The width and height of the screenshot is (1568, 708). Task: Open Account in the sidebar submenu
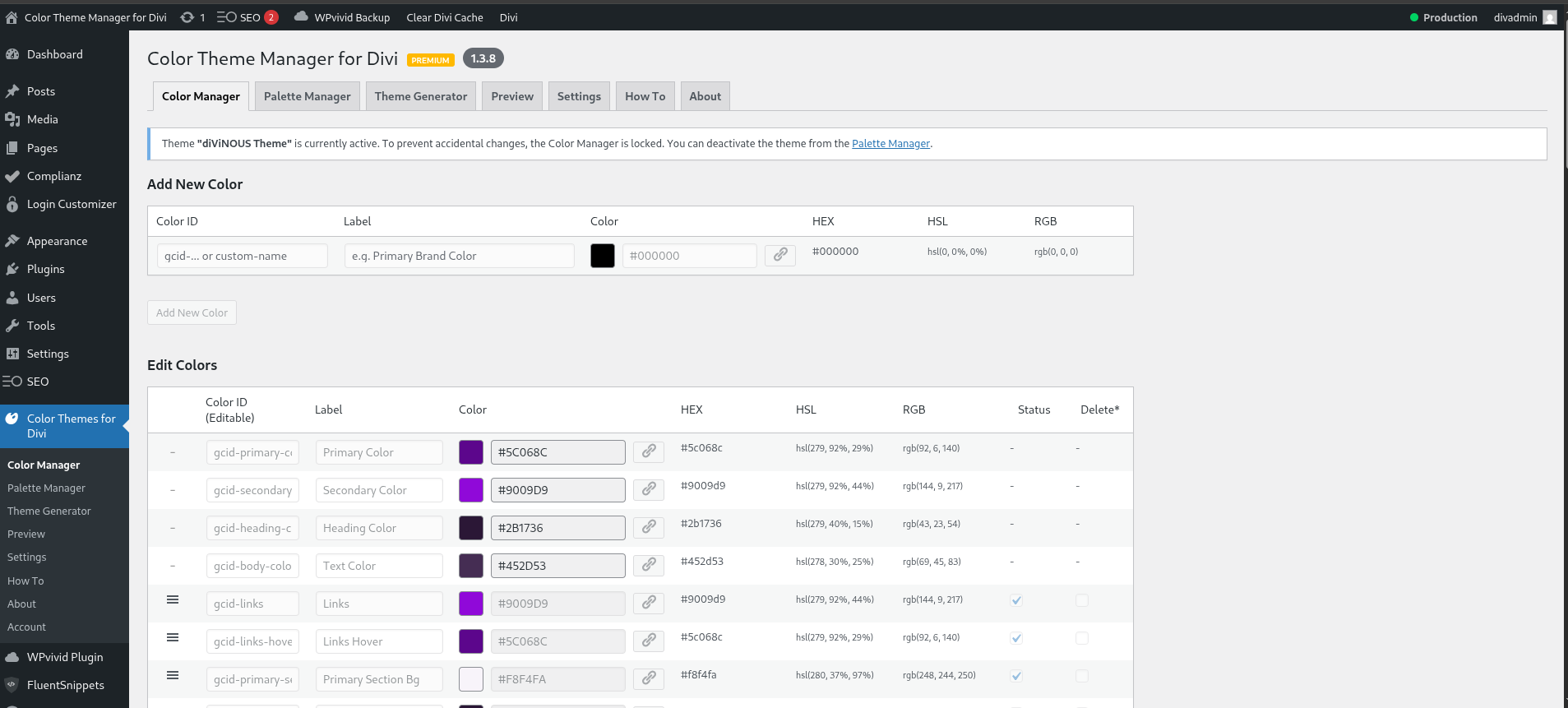point(26,627)
